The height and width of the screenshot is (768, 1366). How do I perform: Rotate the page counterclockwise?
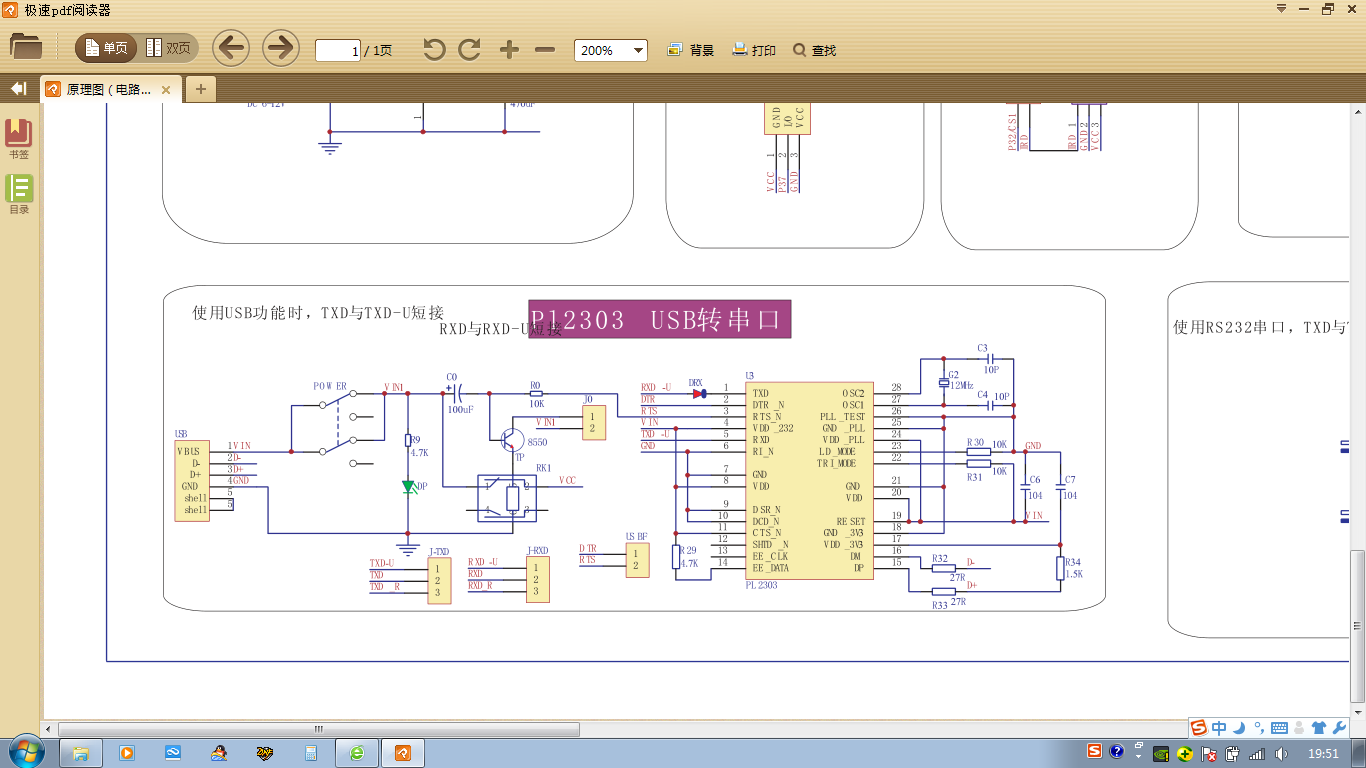[434, 49]
